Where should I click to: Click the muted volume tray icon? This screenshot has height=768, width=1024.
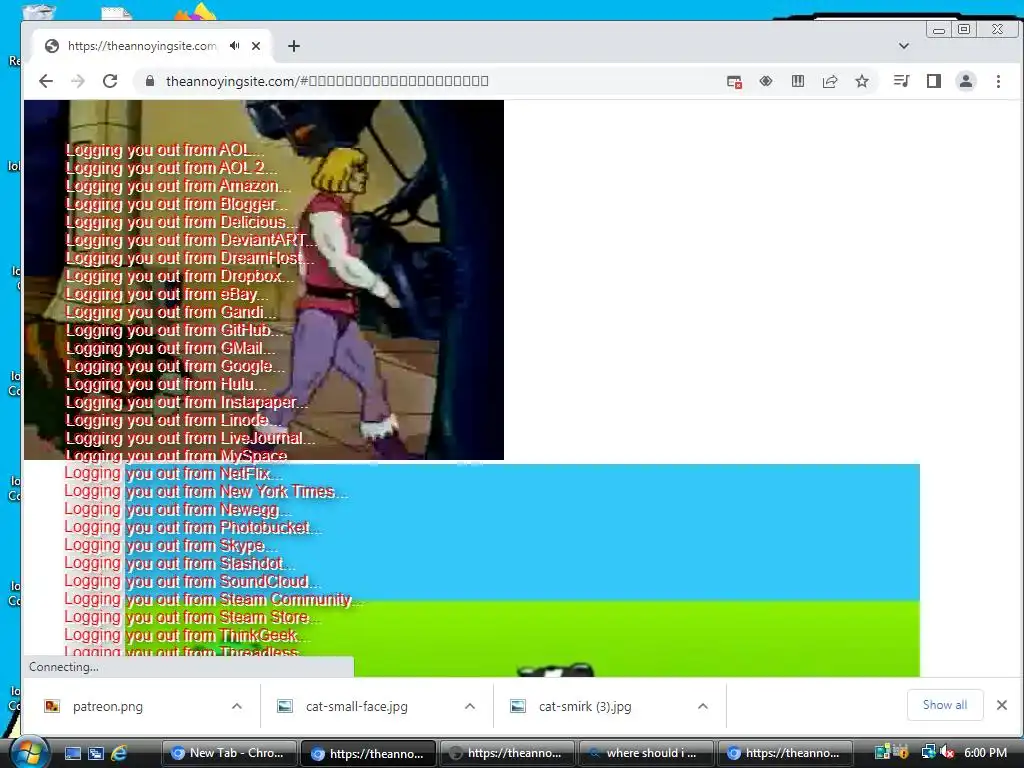947,752
